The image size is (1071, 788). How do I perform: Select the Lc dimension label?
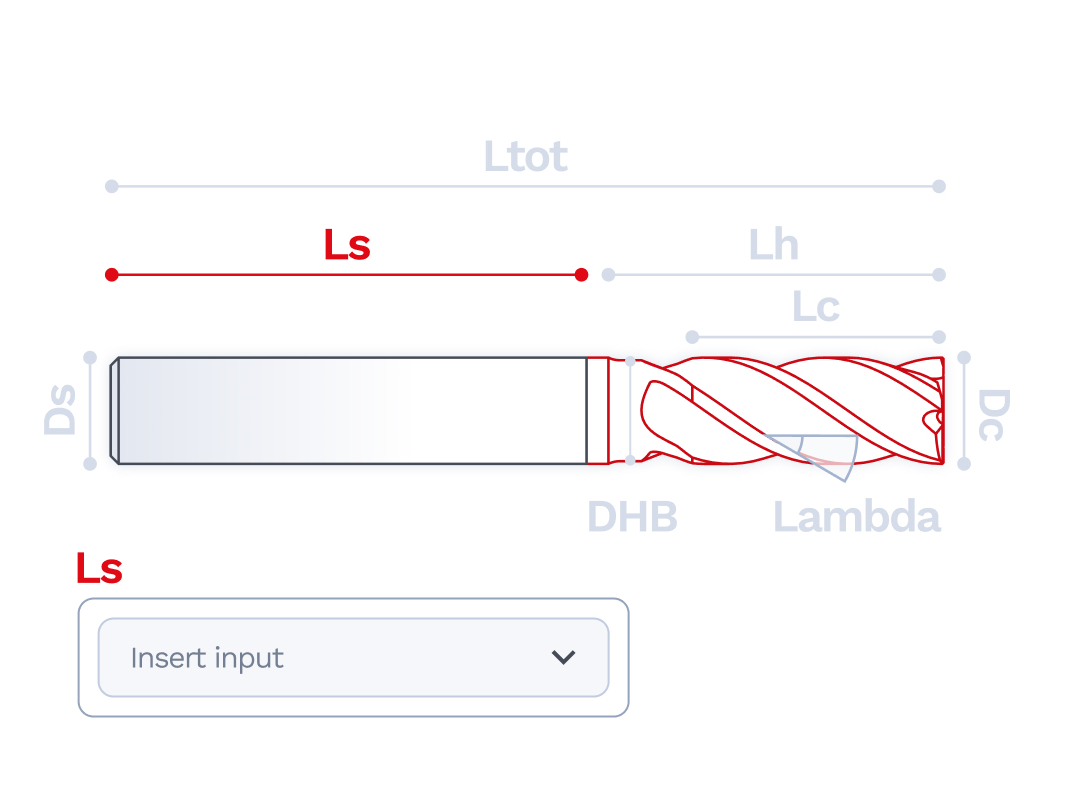816,307
